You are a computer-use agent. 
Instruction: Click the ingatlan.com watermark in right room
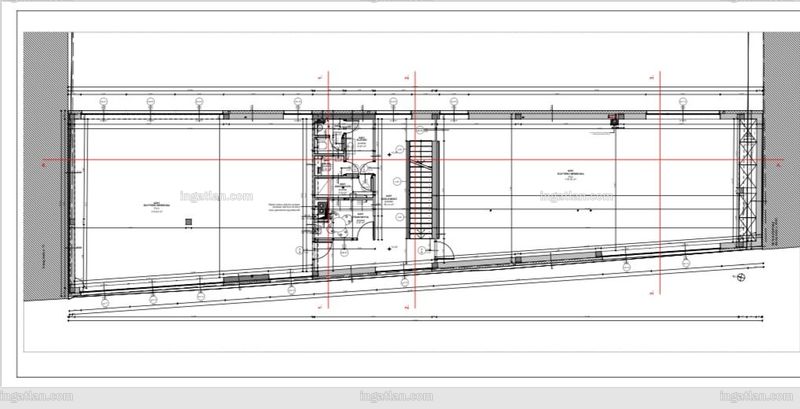point(577,196)
